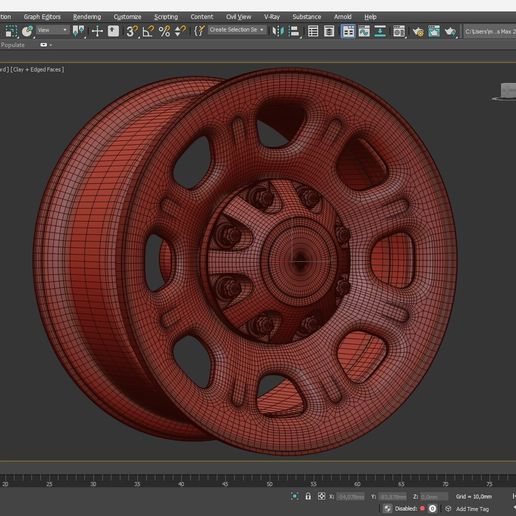The width and height of the screenshot is (516, 516).
Task: Open the Scripting menu
Action: tap(166, 17)
